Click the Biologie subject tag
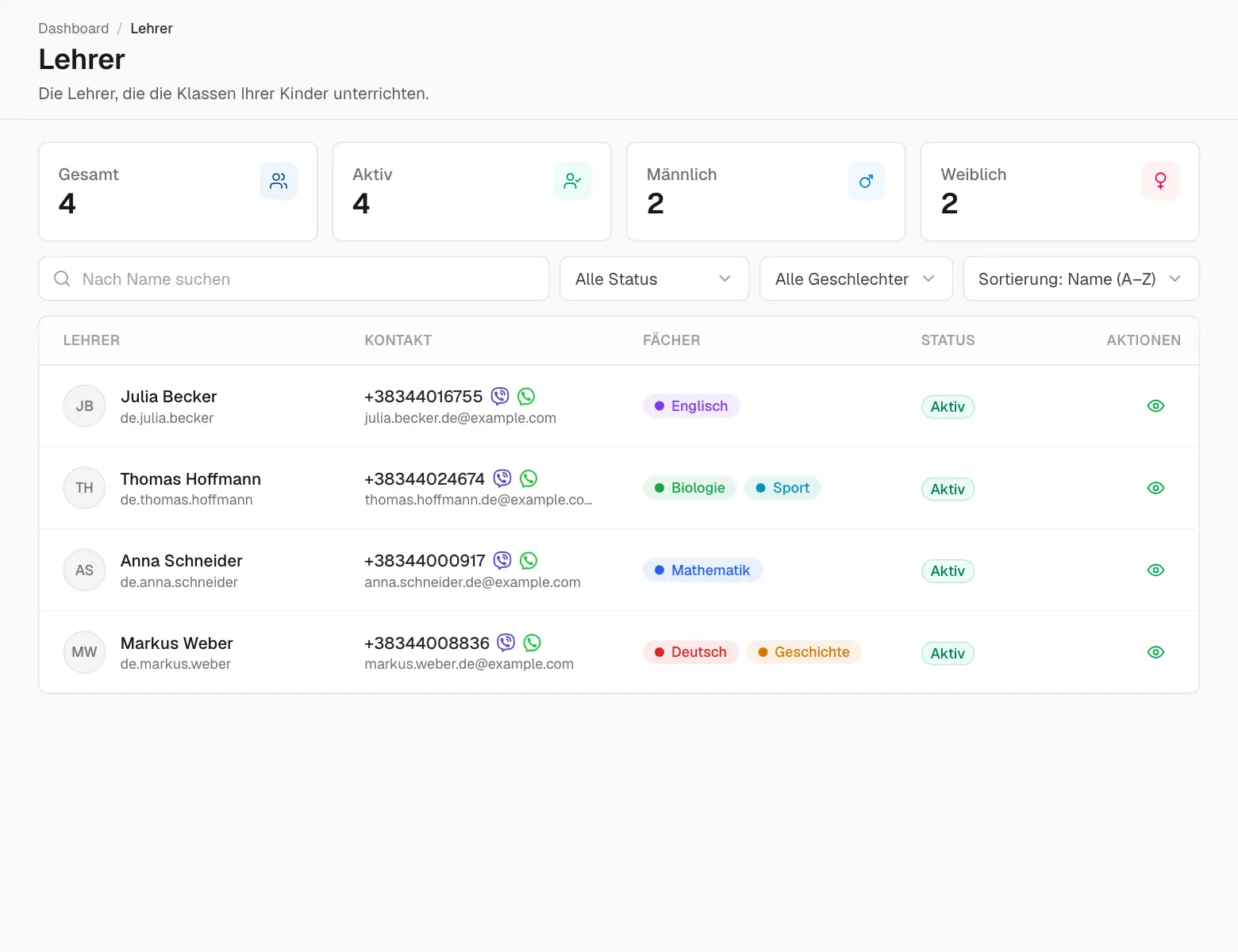The width and height of the screenshot is (1238, 952). [x=690, y=488]
